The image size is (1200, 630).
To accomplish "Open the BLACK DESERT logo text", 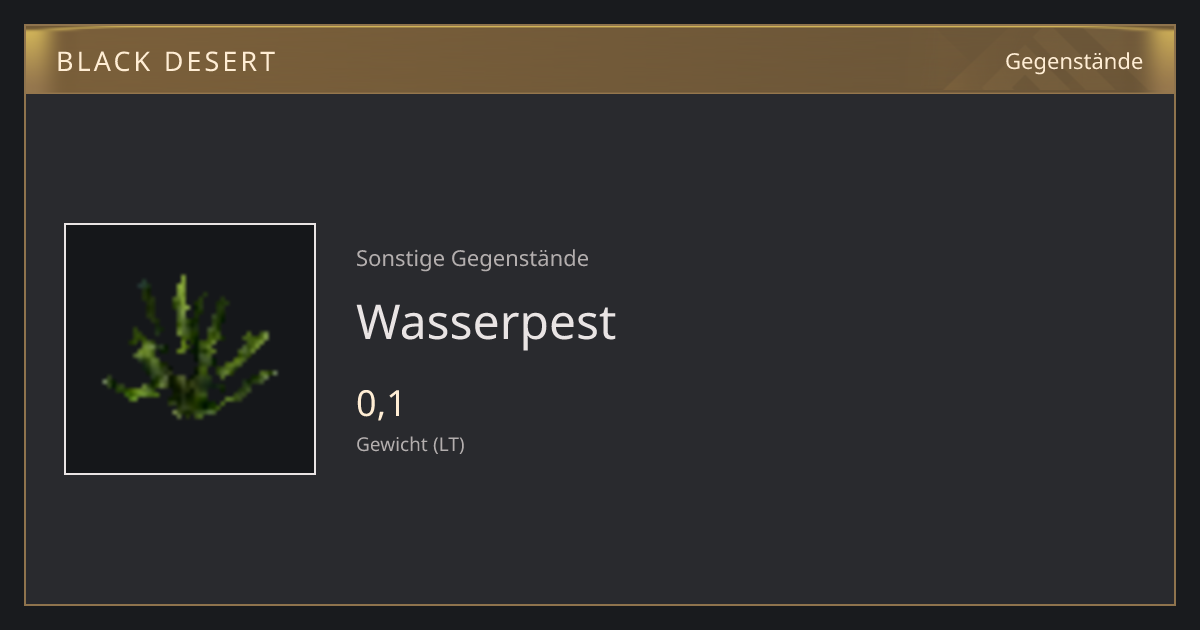I will pos(166,62).
